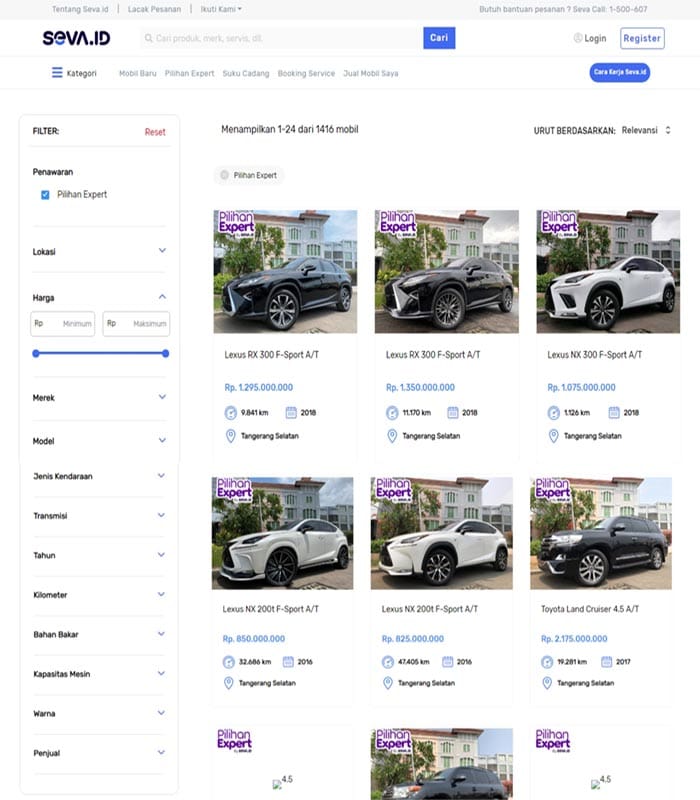The image size is (700, 800).
Task: Open Tentang Seva.id link
Action: point(80,9)
